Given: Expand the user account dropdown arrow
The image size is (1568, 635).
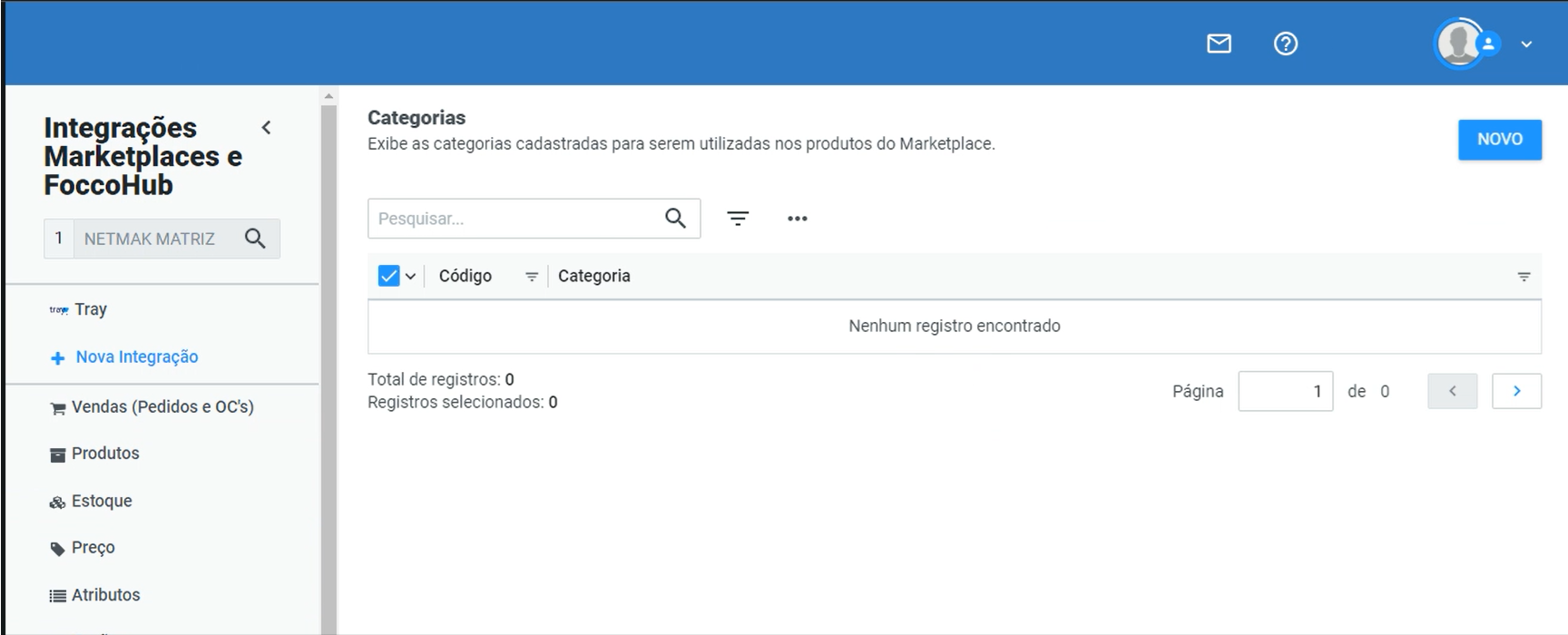Looking at the screenshot, I should (1526, 44).
